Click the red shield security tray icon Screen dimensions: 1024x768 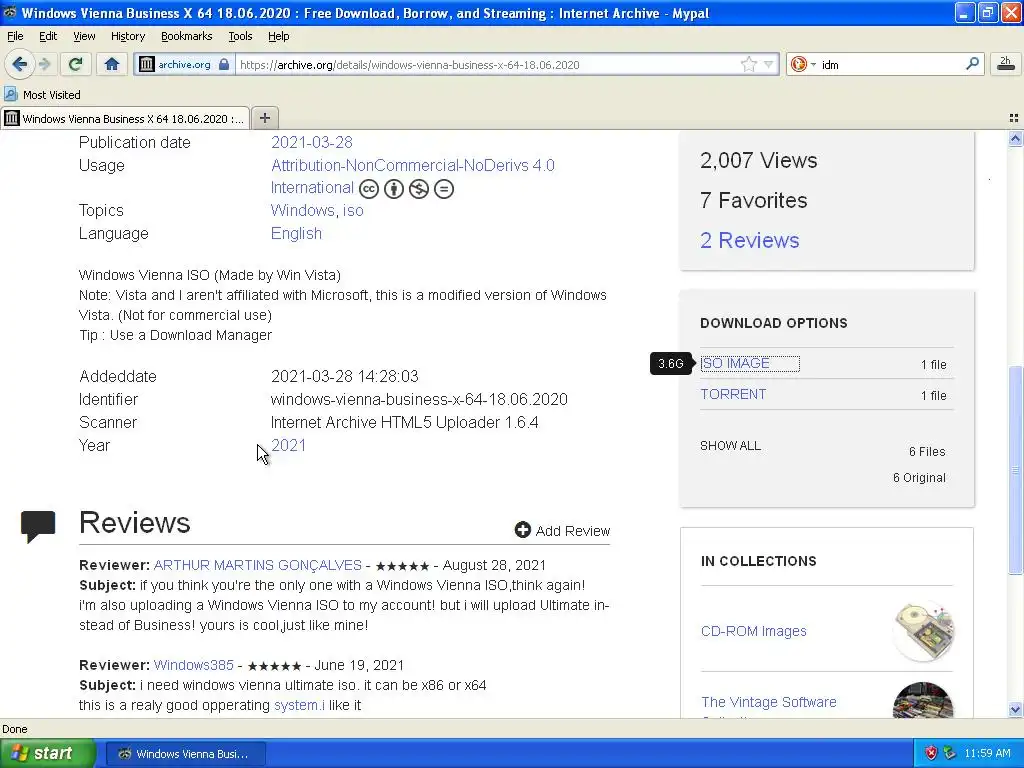point(931,753)
